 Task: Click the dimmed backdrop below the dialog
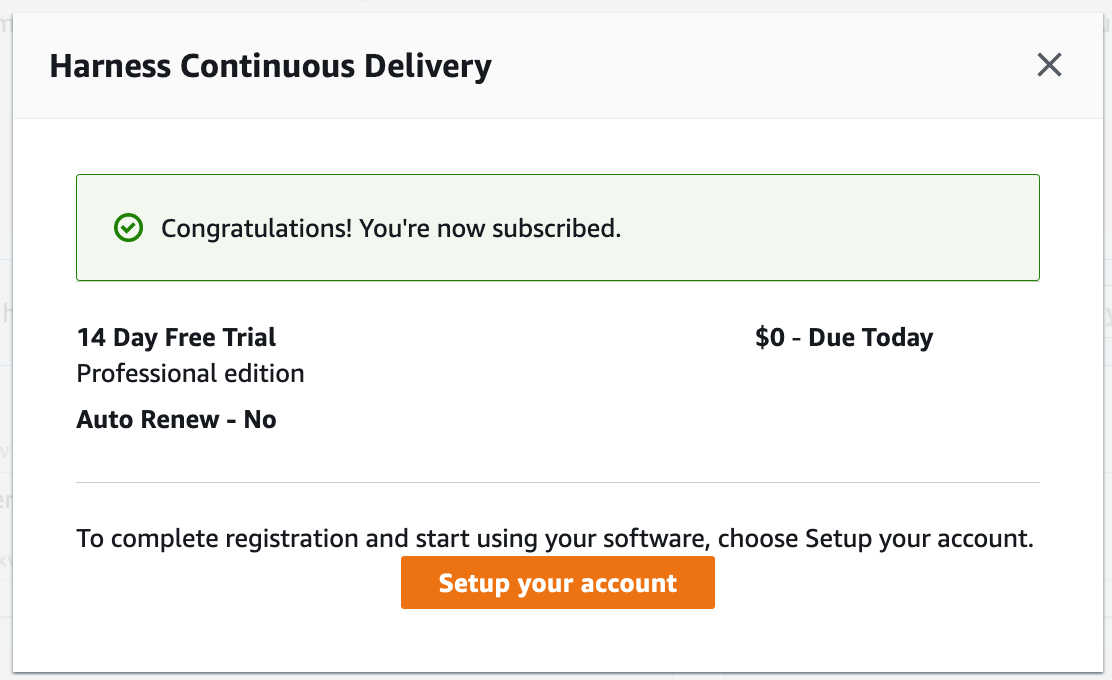pos(557,676)
